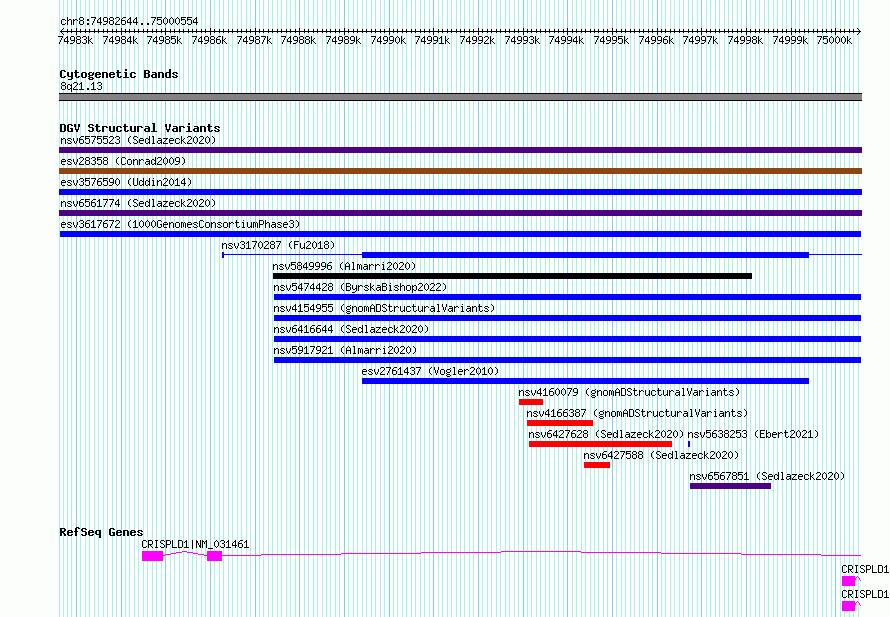
Task: Open nsv5474428 (ByrskaBishop2022) label
Action: 360,287
